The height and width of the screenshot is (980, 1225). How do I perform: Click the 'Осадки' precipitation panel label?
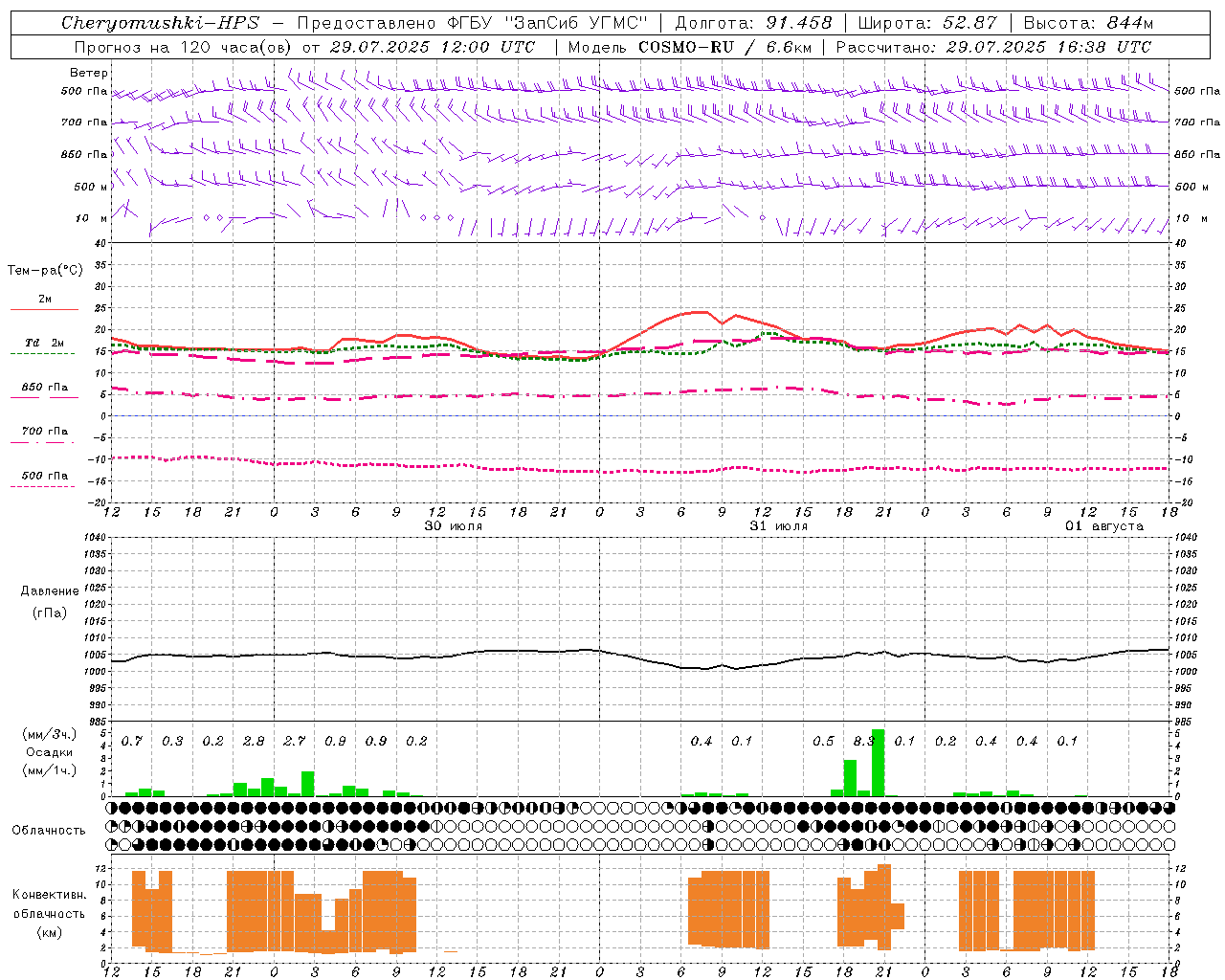tap(50, 752)
